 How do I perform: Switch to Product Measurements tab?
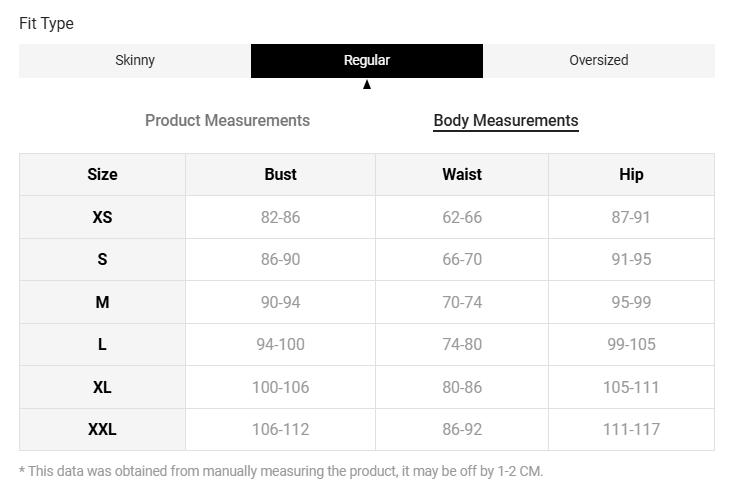[x=227, y=120]
